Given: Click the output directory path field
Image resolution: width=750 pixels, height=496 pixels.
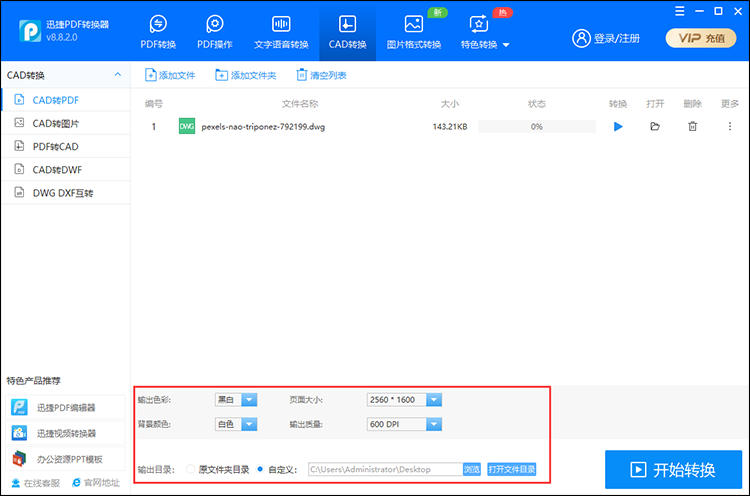Looking at the screenshot, I should tap(385, 469).
